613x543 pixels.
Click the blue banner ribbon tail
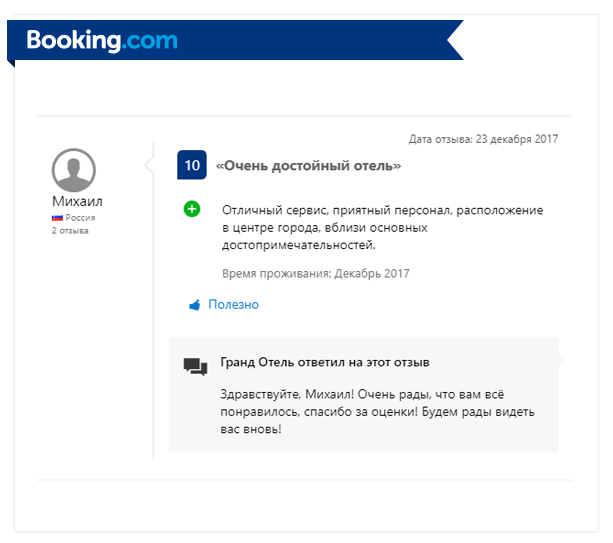click(455, 40)
